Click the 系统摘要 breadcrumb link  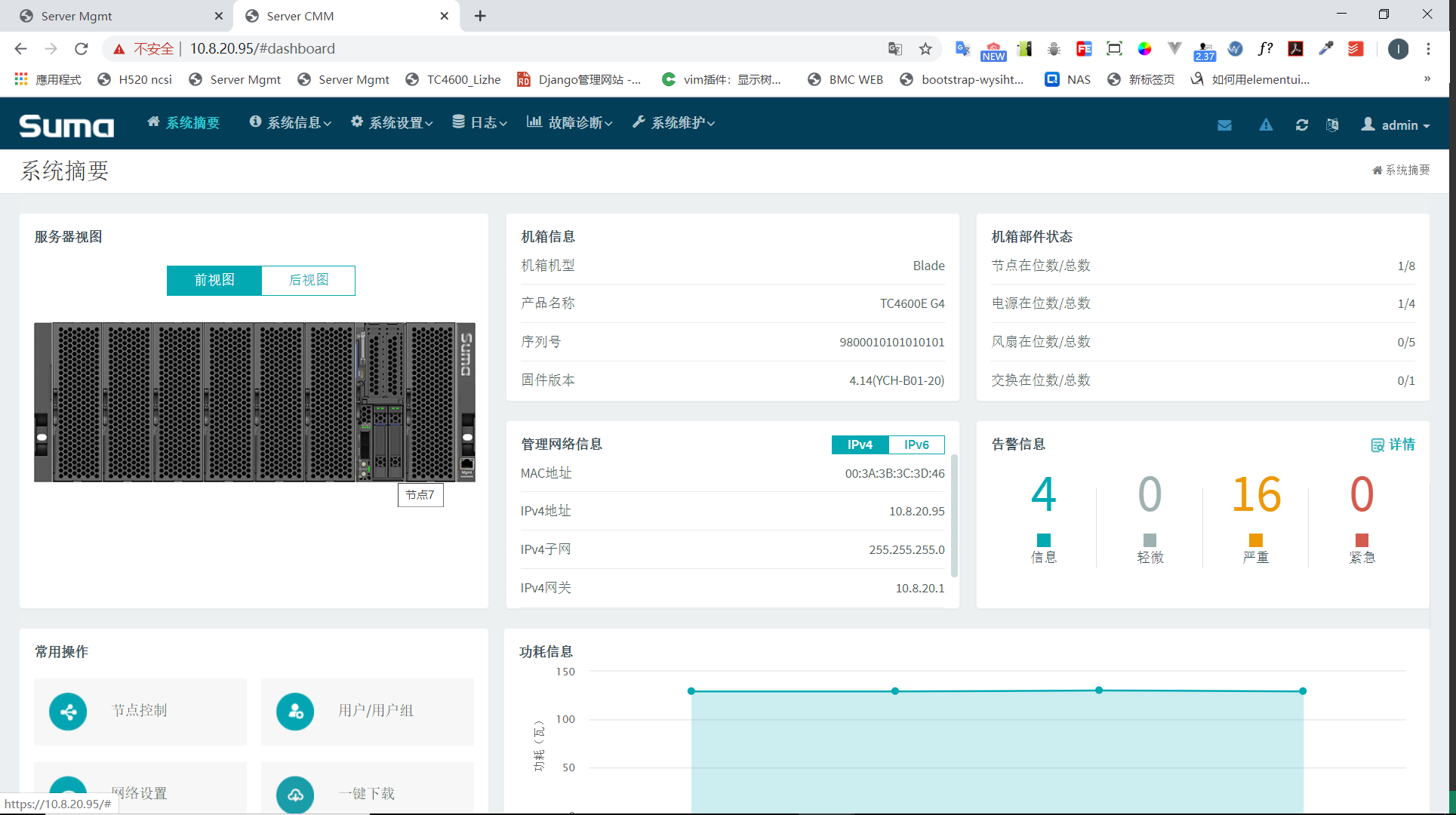(1401, 170)
